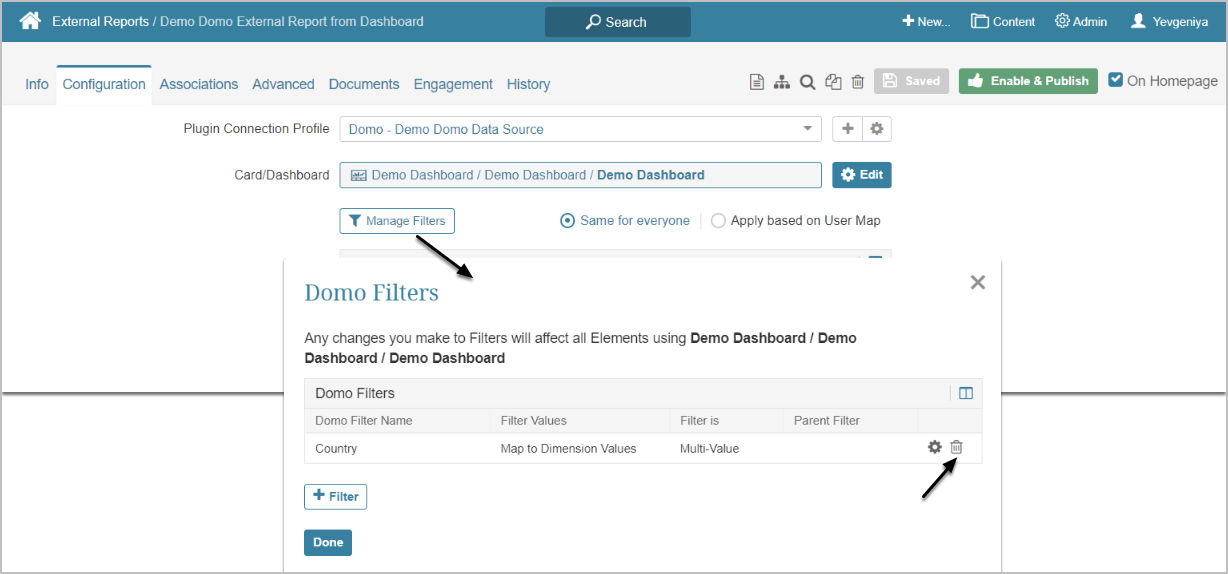Open the hierarchy diagram icon in the toolbar
The image size is (1228, 574).
point(782,82)
